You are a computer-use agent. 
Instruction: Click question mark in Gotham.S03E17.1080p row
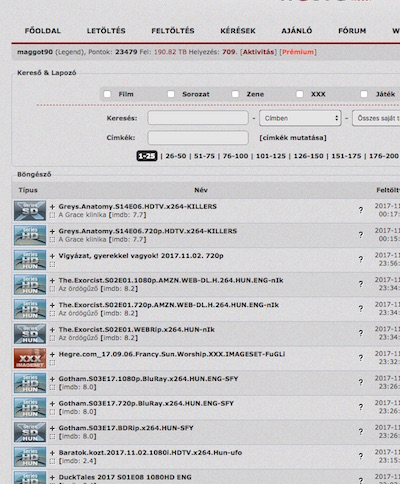click(361, 383)
